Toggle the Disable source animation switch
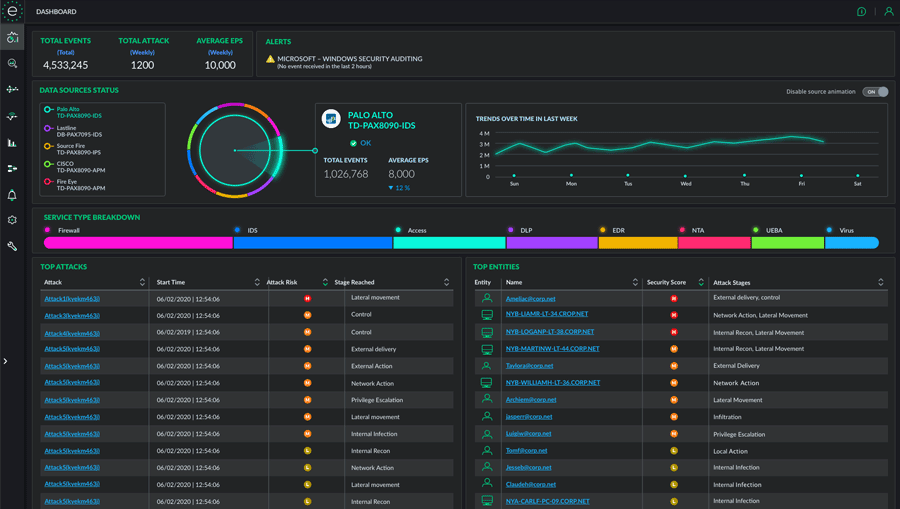900x509 pixels. (875, 92)
